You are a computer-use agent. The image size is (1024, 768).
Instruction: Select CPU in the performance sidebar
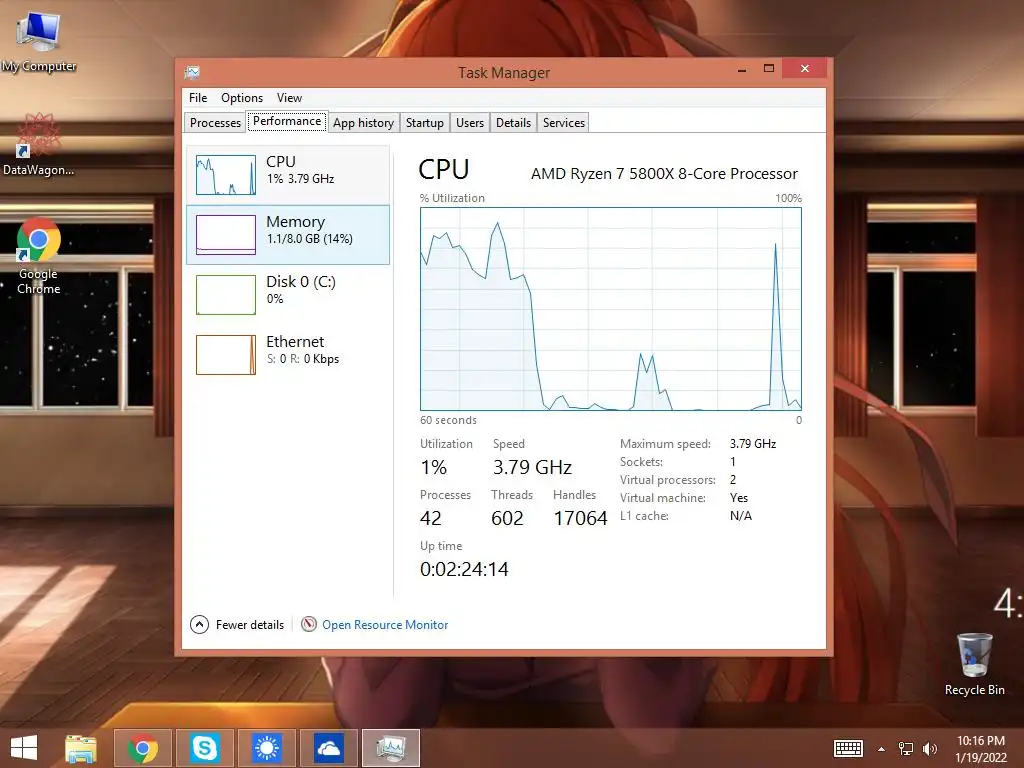pos(288,175)
